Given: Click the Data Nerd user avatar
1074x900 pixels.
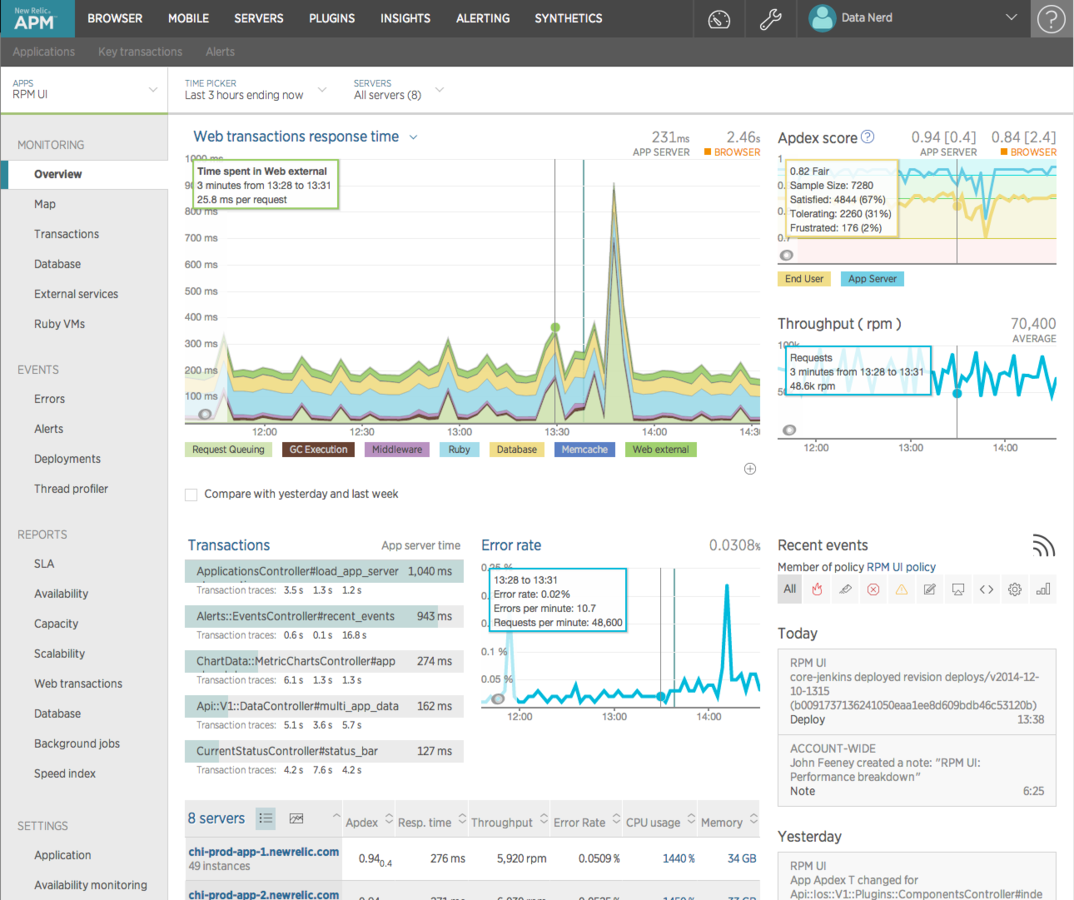Looking at the screenshot, I should 821,18.
